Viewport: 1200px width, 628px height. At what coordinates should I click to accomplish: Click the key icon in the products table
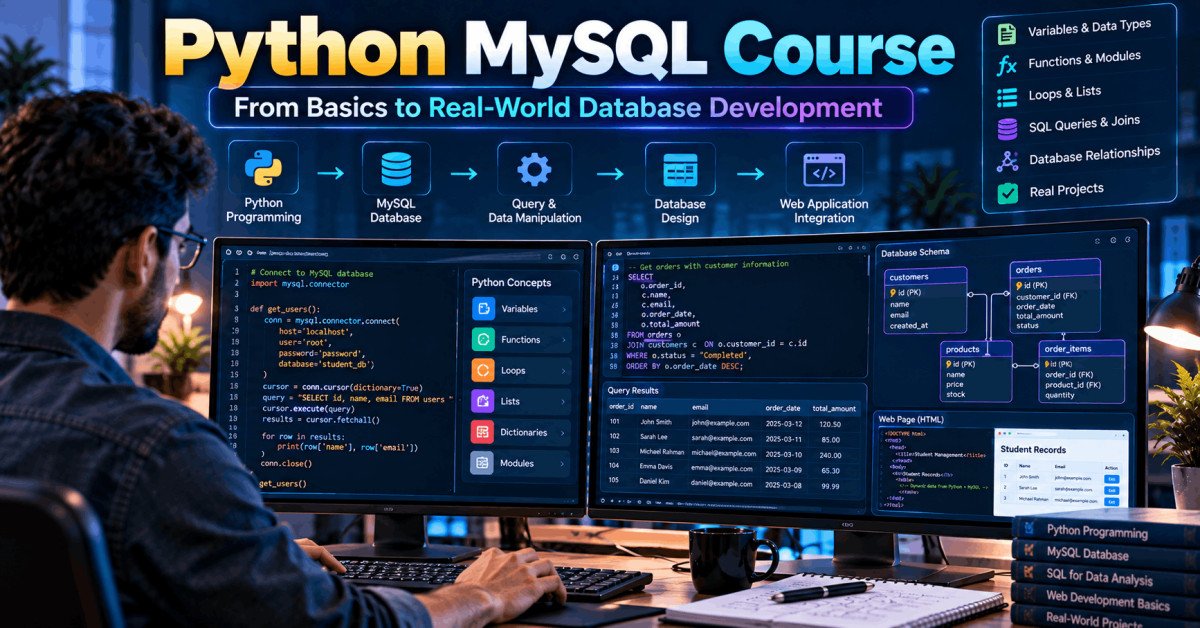[x=947, y=364]
